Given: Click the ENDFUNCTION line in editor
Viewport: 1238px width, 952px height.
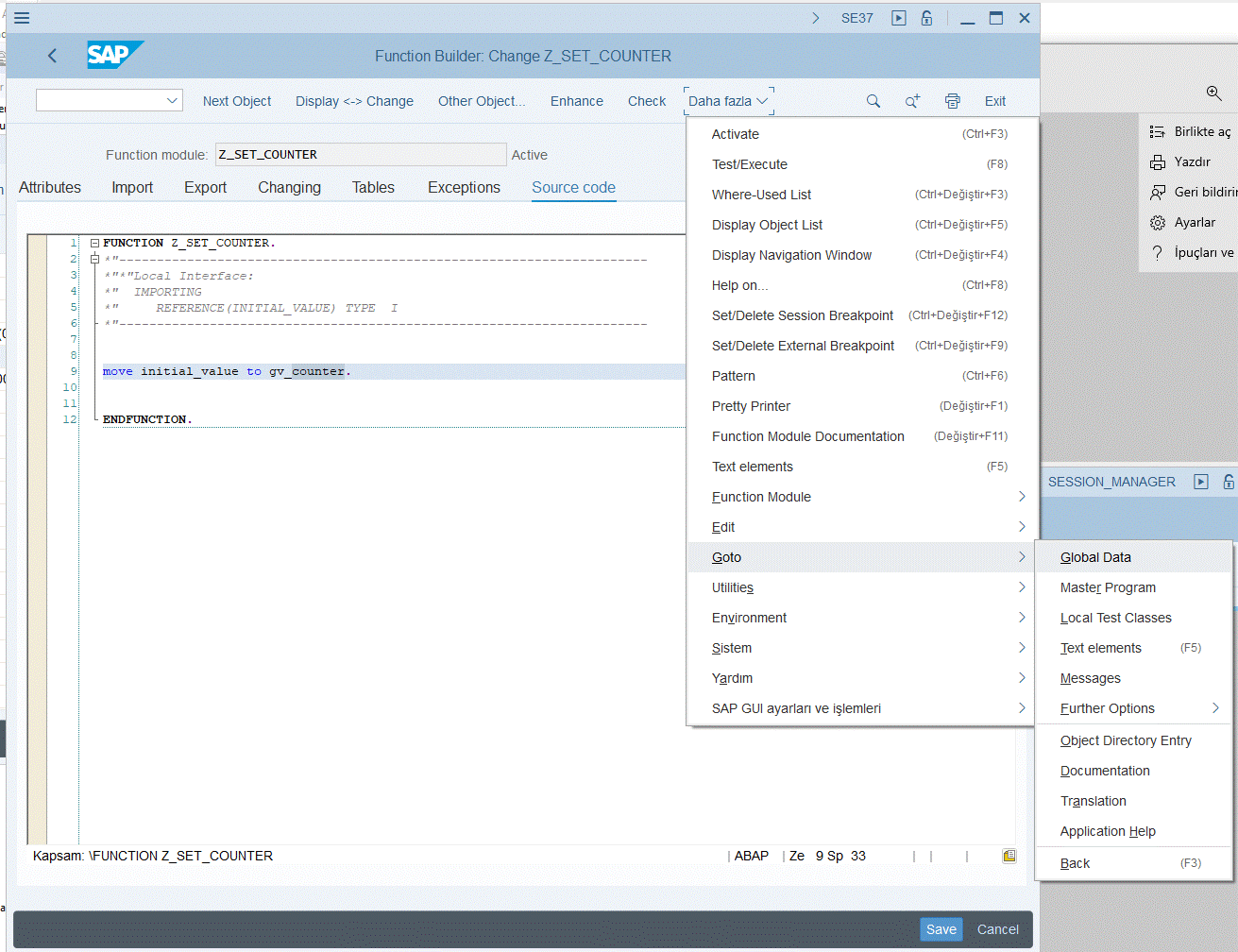Looking at the screenshot, I should point(147,419).
